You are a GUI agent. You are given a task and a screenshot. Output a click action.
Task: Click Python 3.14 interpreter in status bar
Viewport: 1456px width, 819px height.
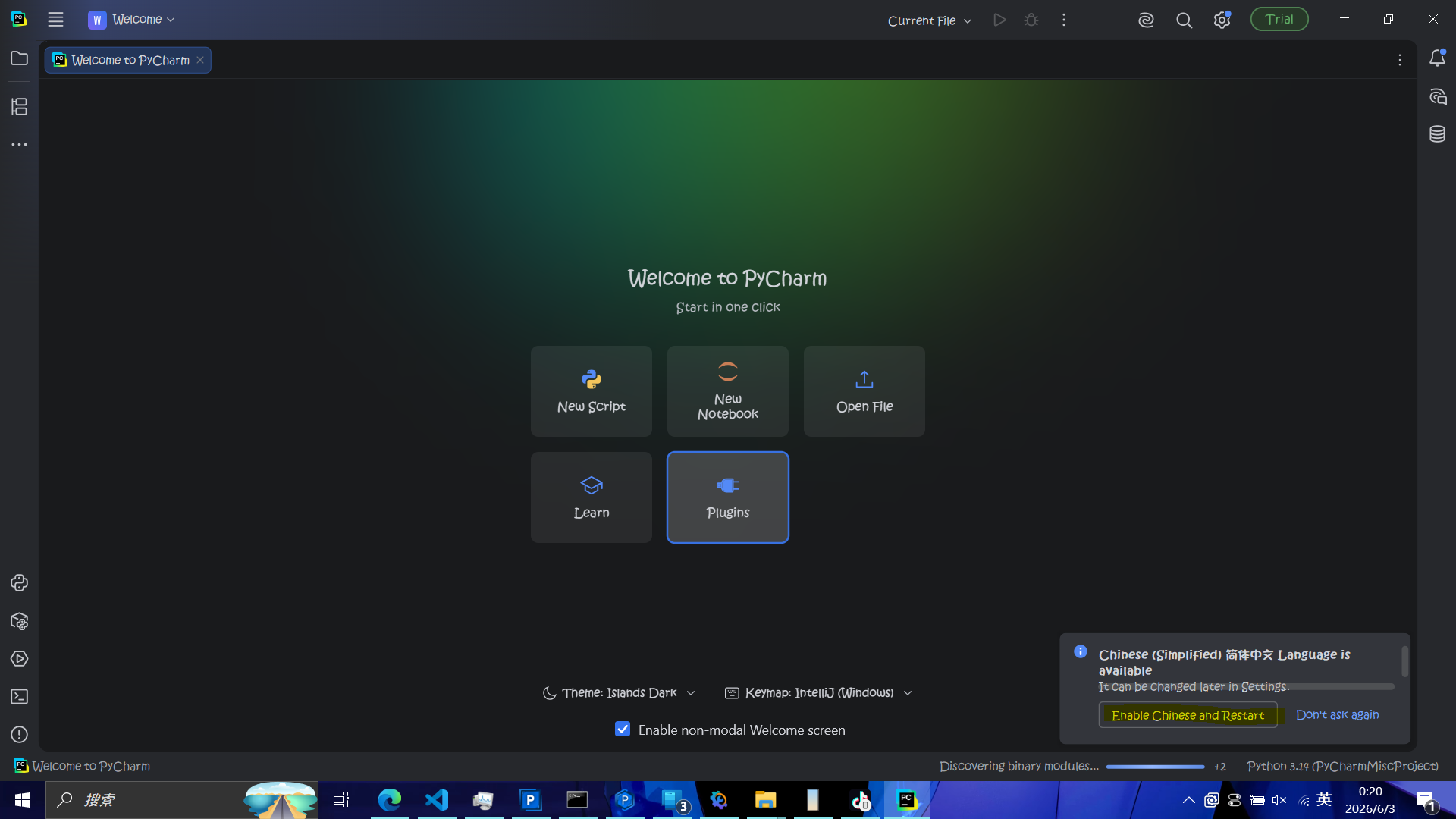click(1343, 767)
